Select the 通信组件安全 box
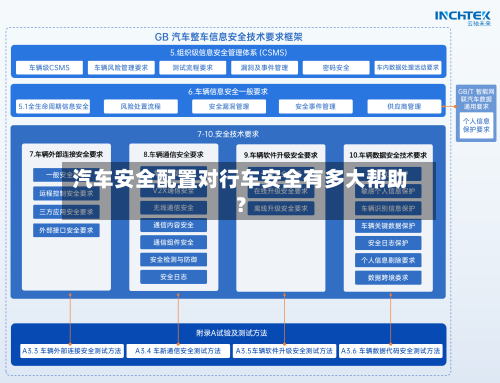 click(x=173, y=242)
